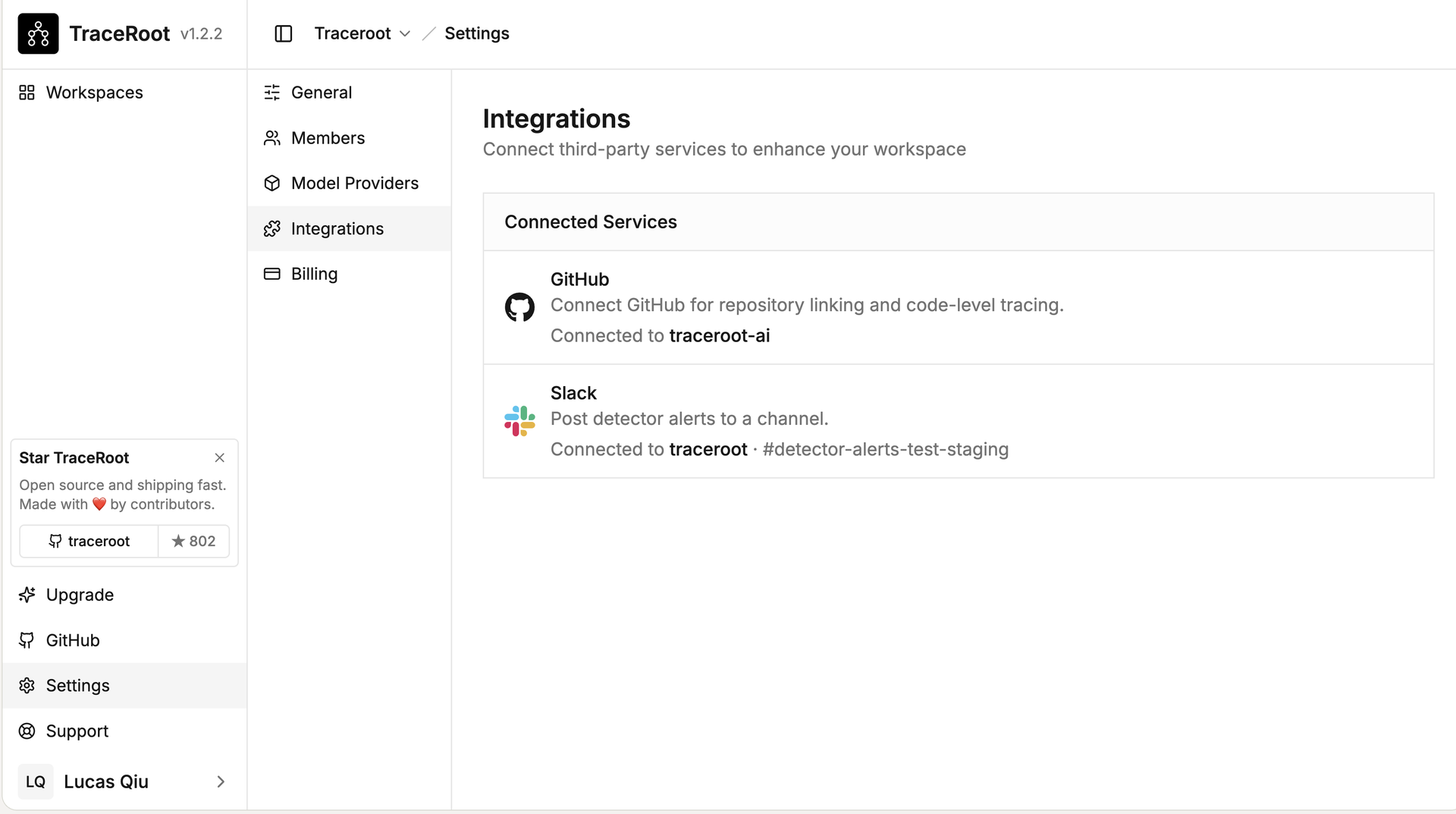1456x814 pixels.
Task: Click the Model Providers cube icon
Action: point(272,184)
